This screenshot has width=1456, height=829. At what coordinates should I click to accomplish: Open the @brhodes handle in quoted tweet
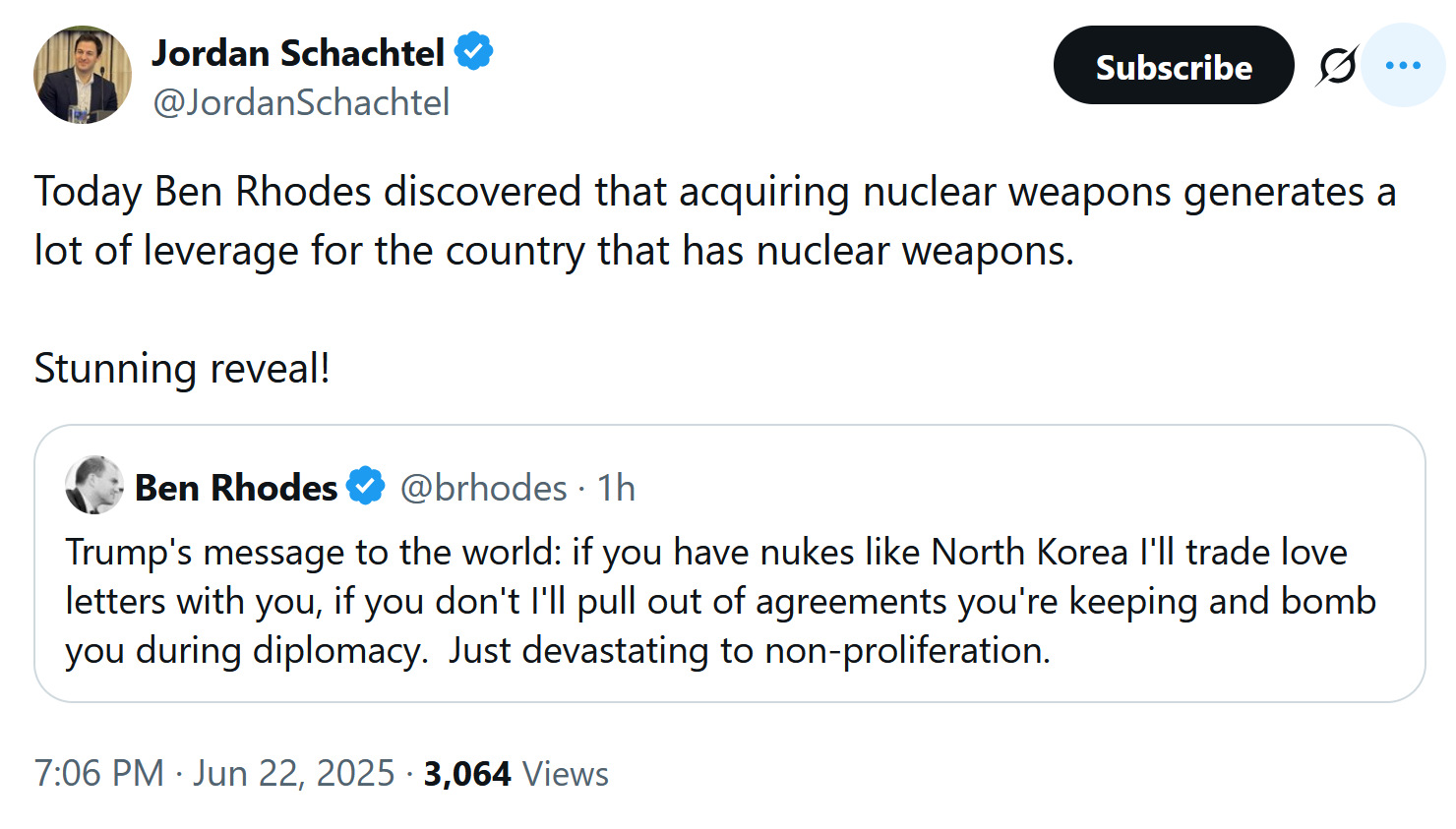483,488
